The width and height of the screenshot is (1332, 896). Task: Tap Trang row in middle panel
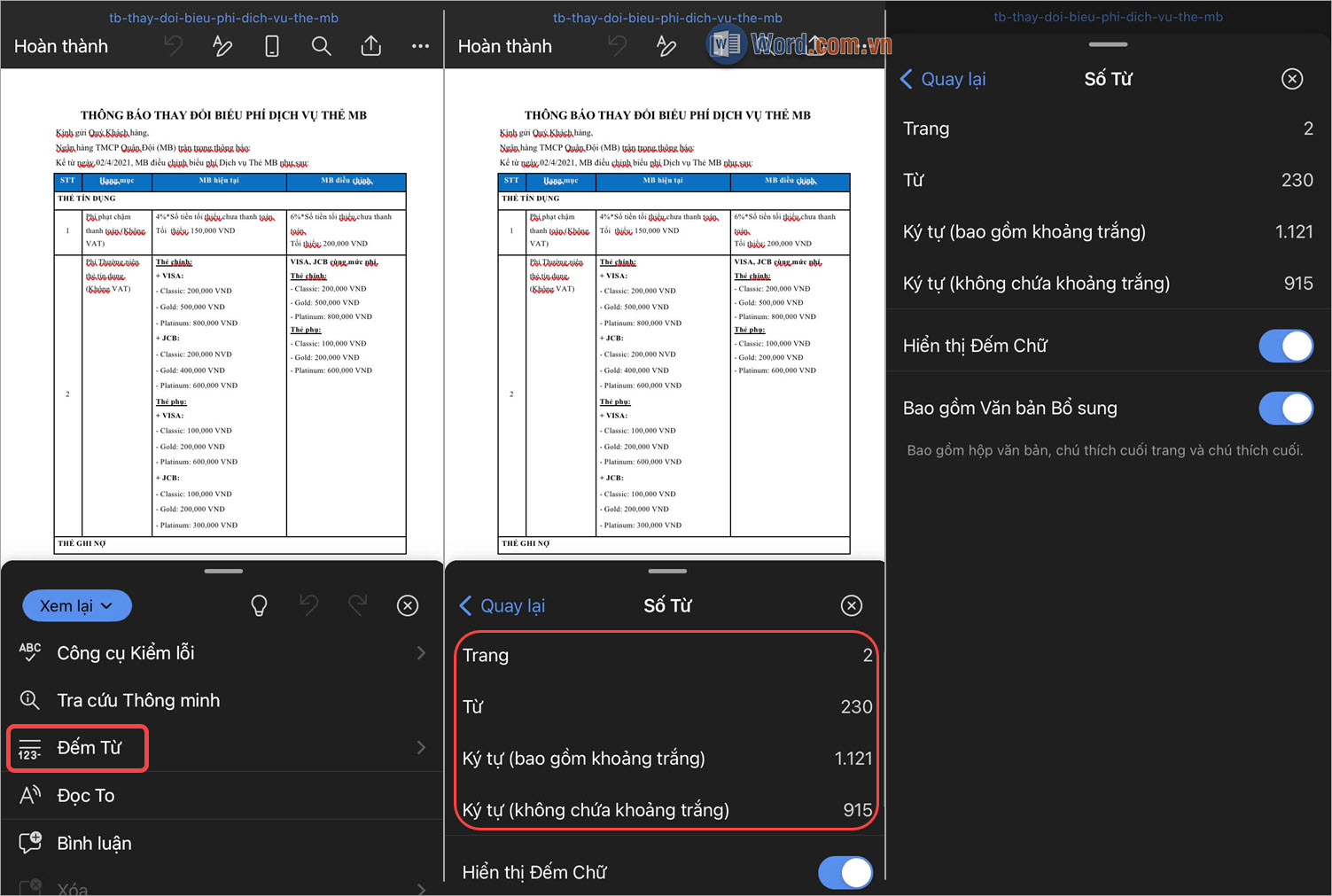click(x=667, y=655)
